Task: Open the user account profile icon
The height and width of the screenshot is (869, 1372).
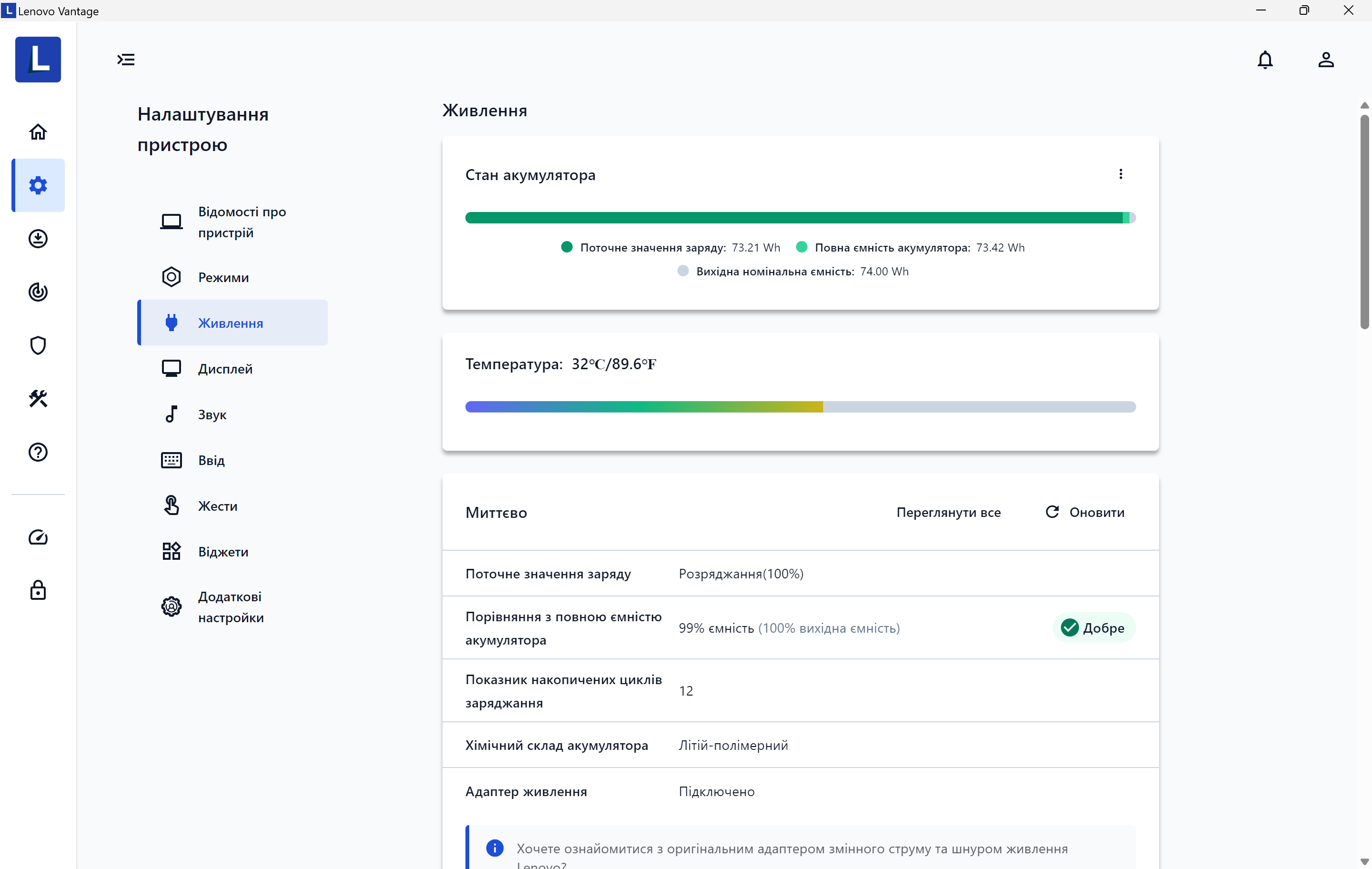Action: click(1325, 60)
